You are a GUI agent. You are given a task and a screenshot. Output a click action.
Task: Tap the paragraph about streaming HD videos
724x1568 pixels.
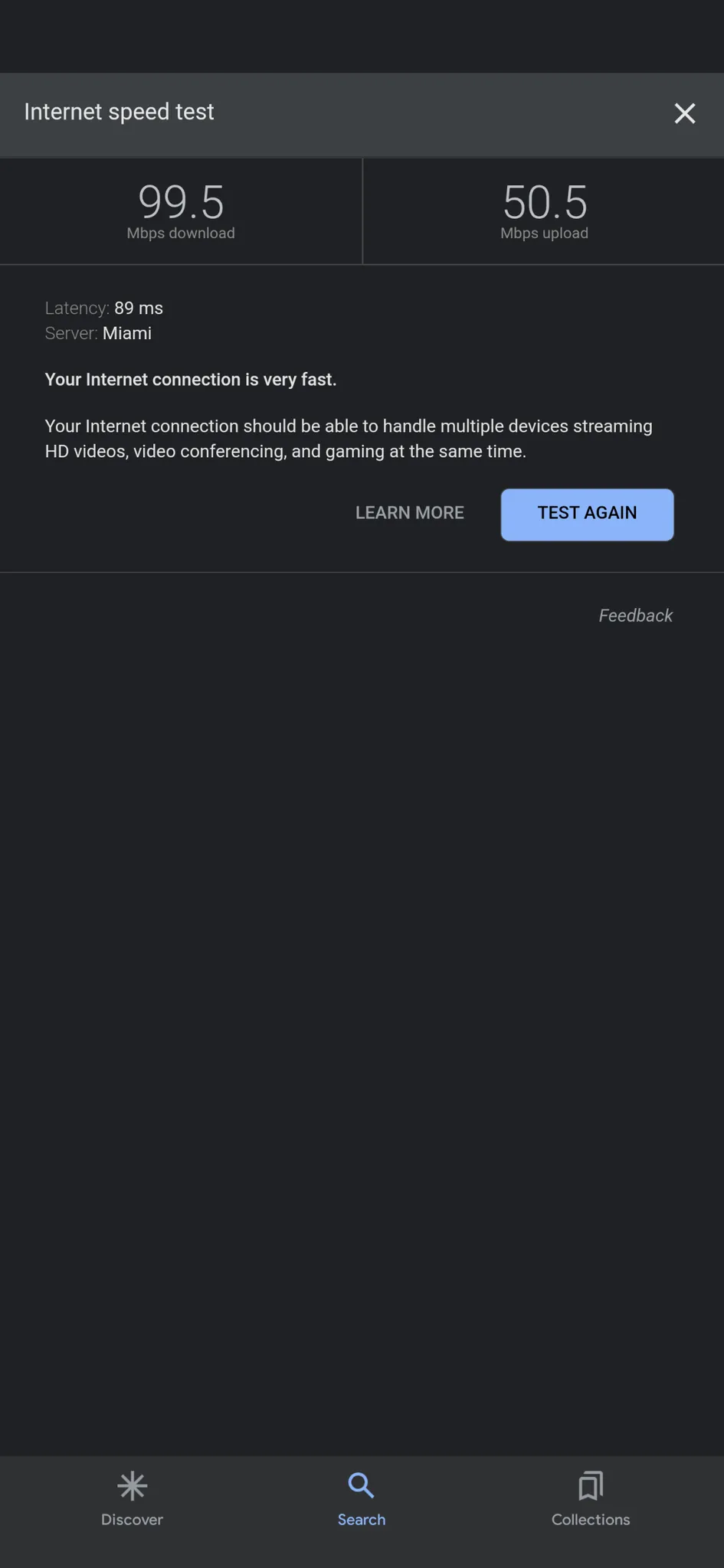pos(349,439)
